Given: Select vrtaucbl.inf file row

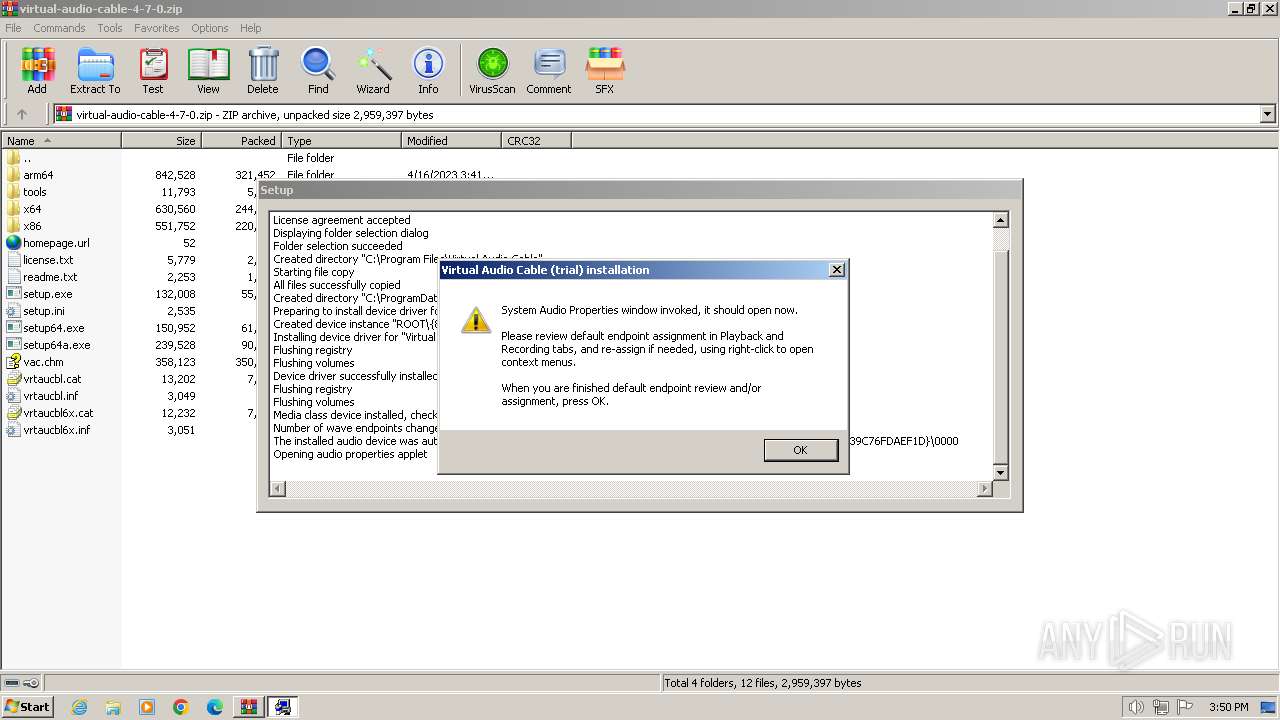Looking at the screenshot, I should tap(50, 396).
